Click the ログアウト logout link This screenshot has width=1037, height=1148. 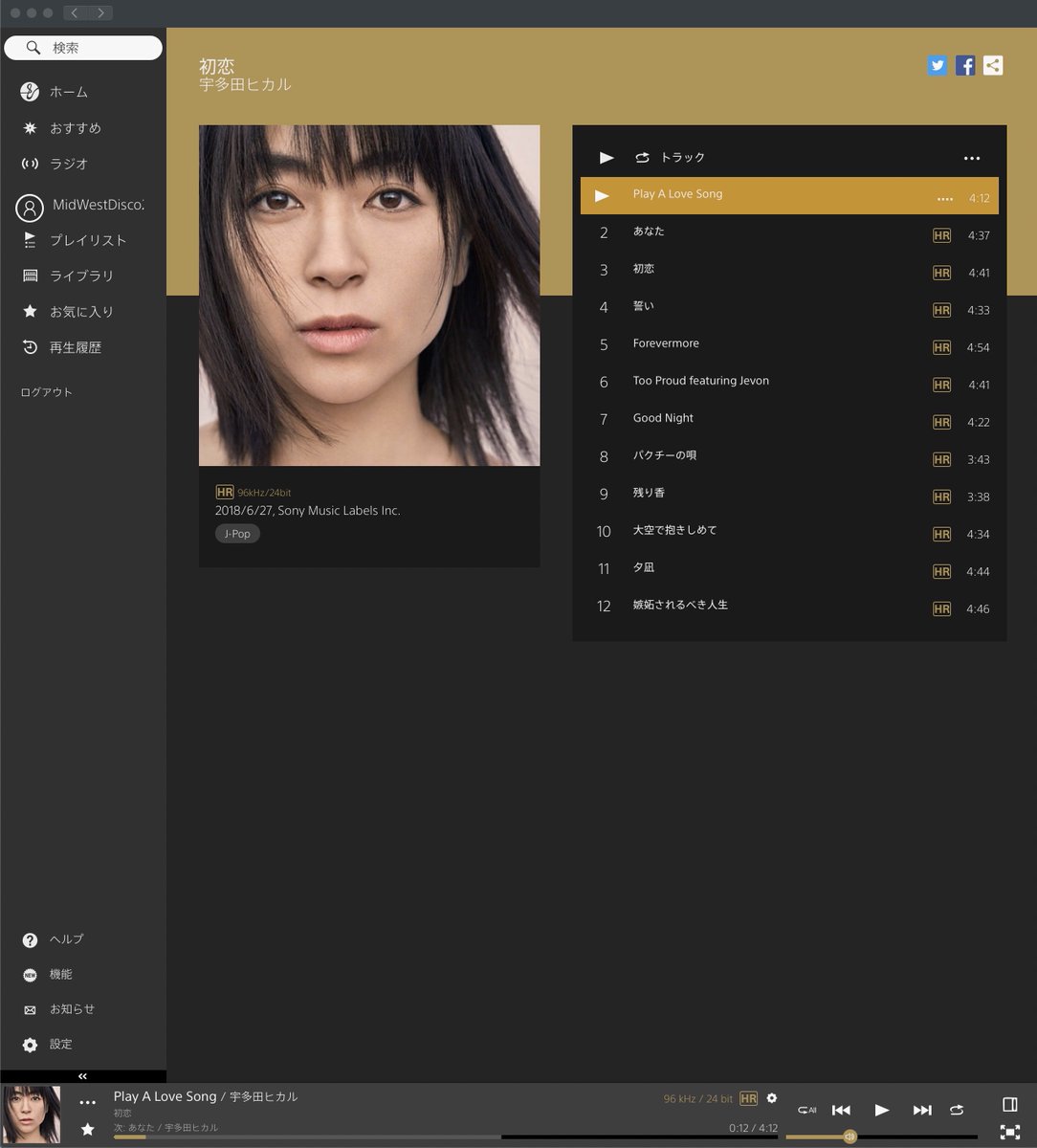[x=46, y=392]
